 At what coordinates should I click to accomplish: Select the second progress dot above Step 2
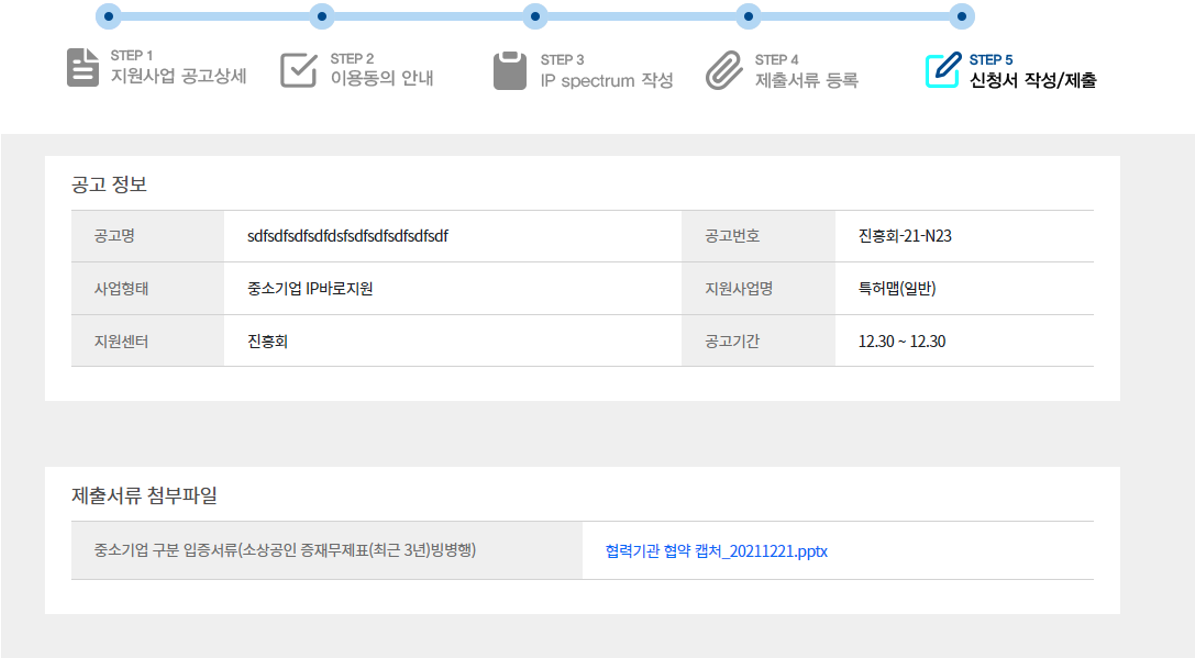[x=322, y=16]
